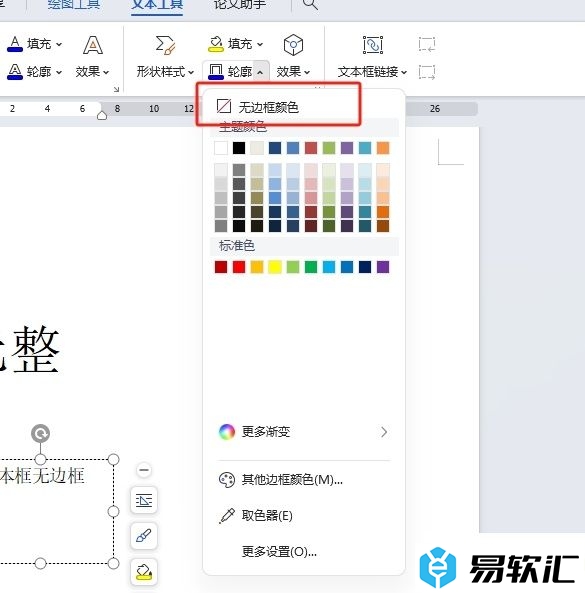Click the minus collapse floating button
585x593 pixels.
144,470
